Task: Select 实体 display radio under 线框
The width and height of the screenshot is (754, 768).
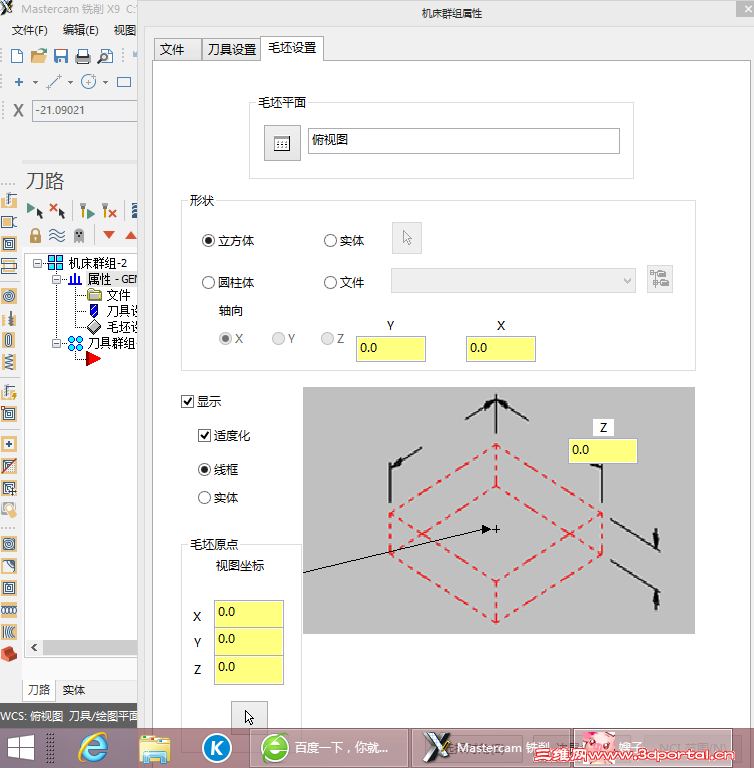Action: click(x=204, y=498)
